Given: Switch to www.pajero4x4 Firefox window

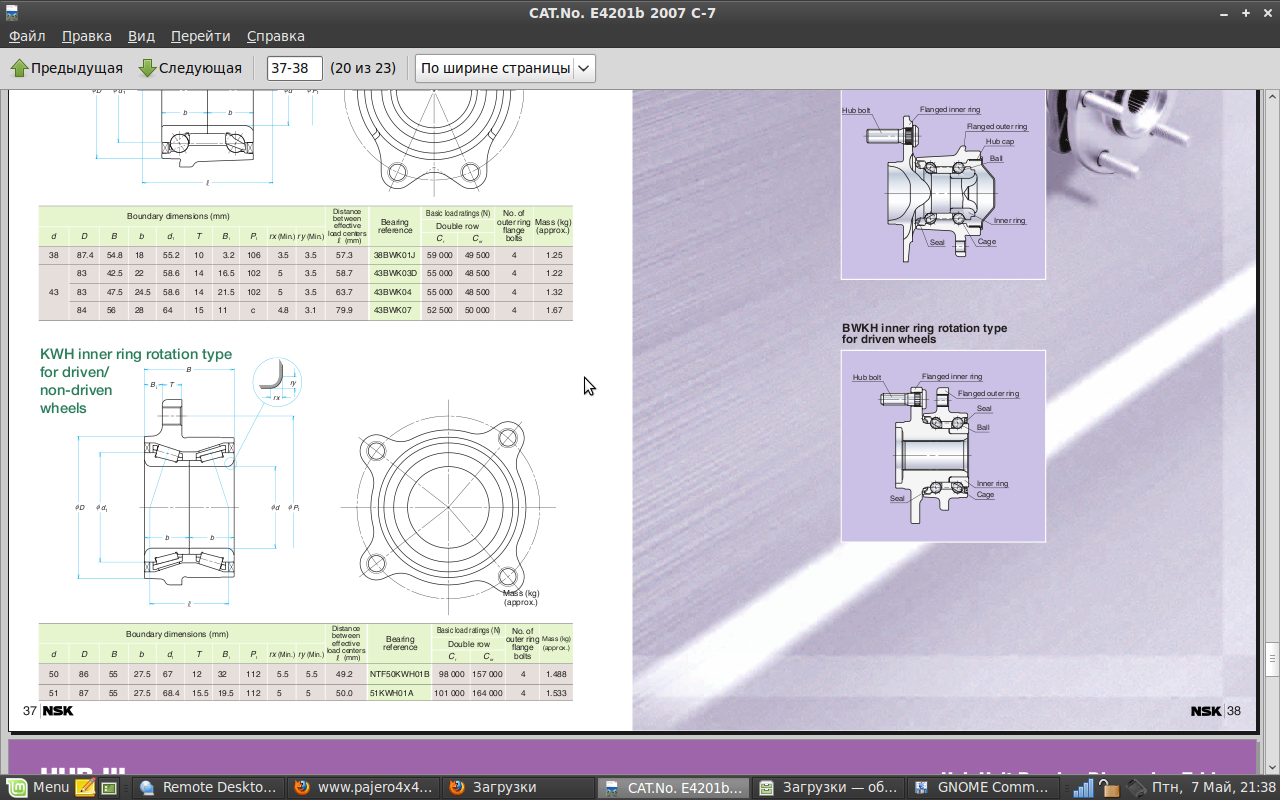Looking at the screenshot, I should [x=363, y=787].
